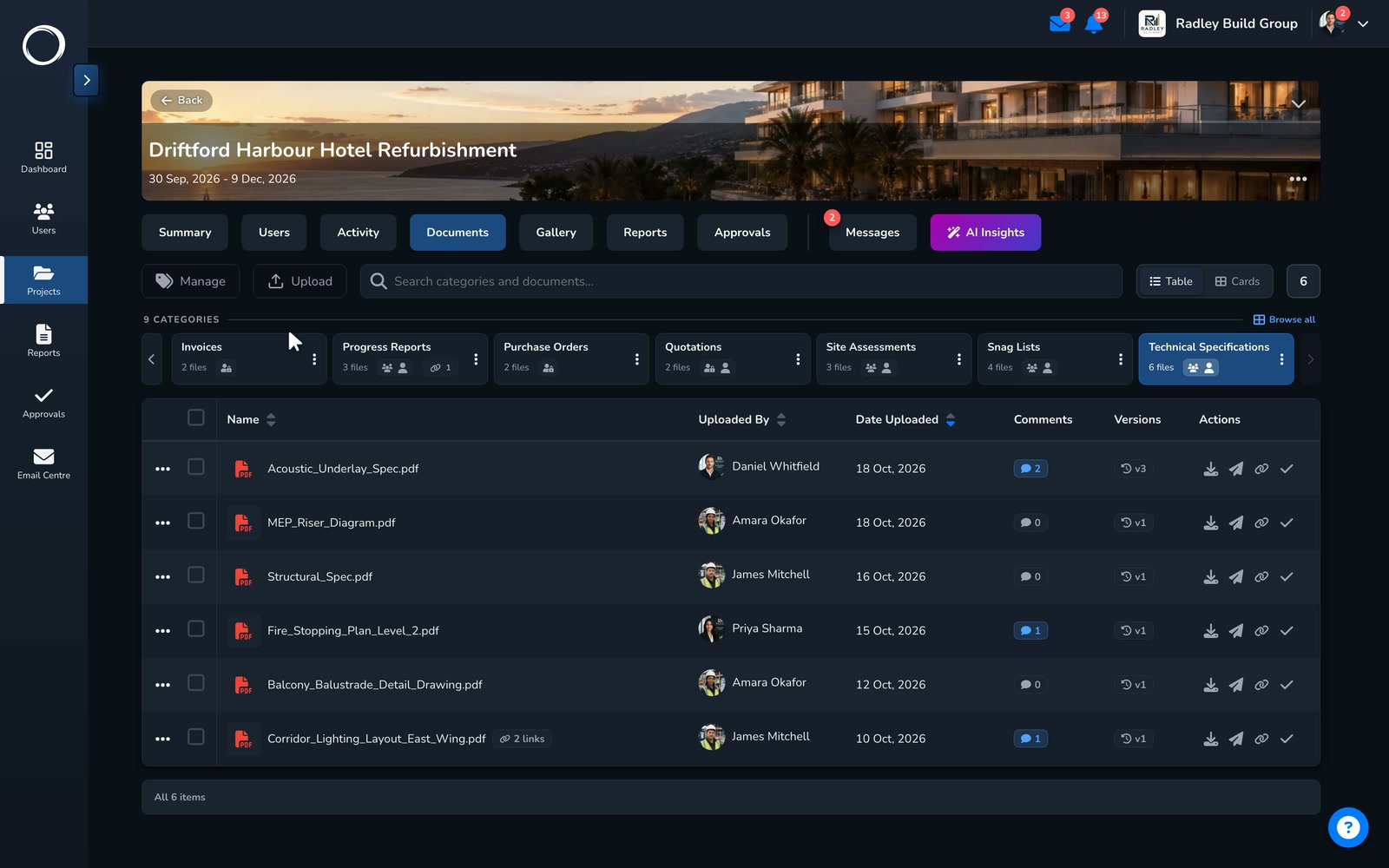Click the Upload button
The width and height of the screenshot is (1389, 868).
[x=300, y=281]
